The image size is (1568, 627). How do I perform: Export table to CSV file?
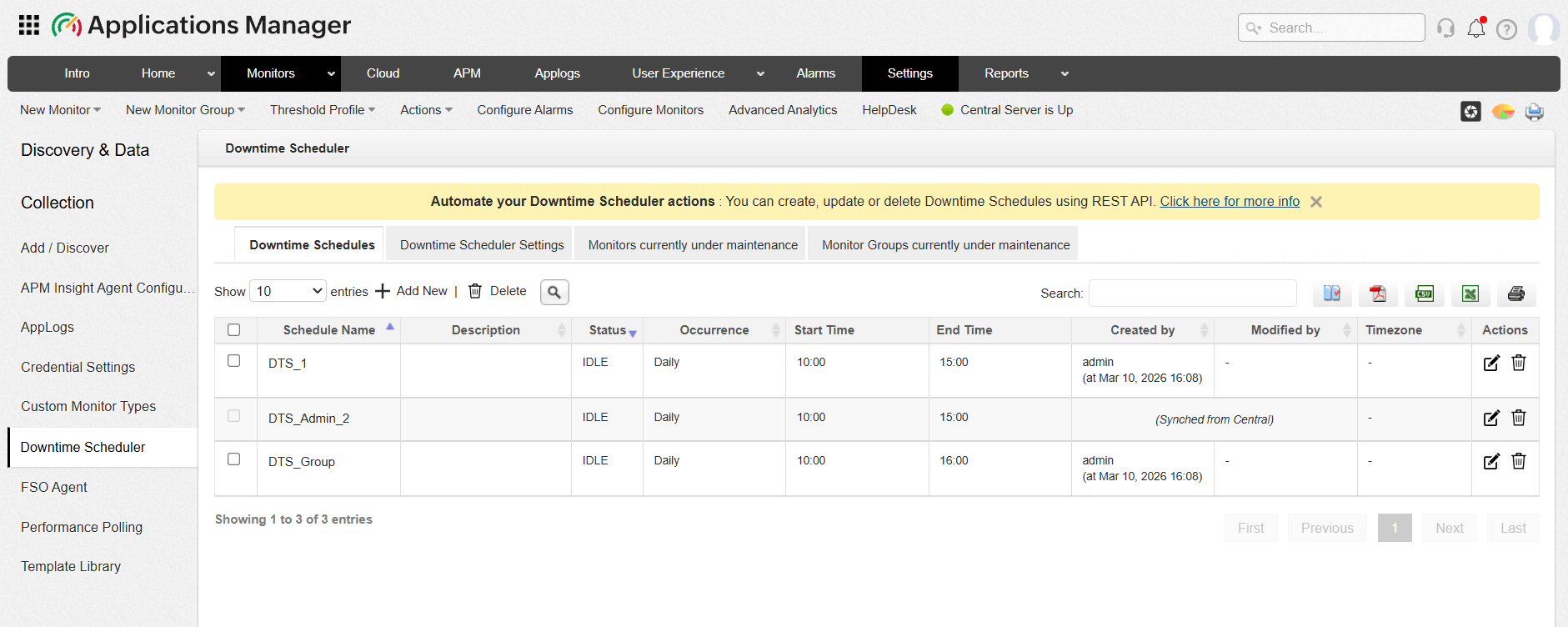click(1424, 293)
